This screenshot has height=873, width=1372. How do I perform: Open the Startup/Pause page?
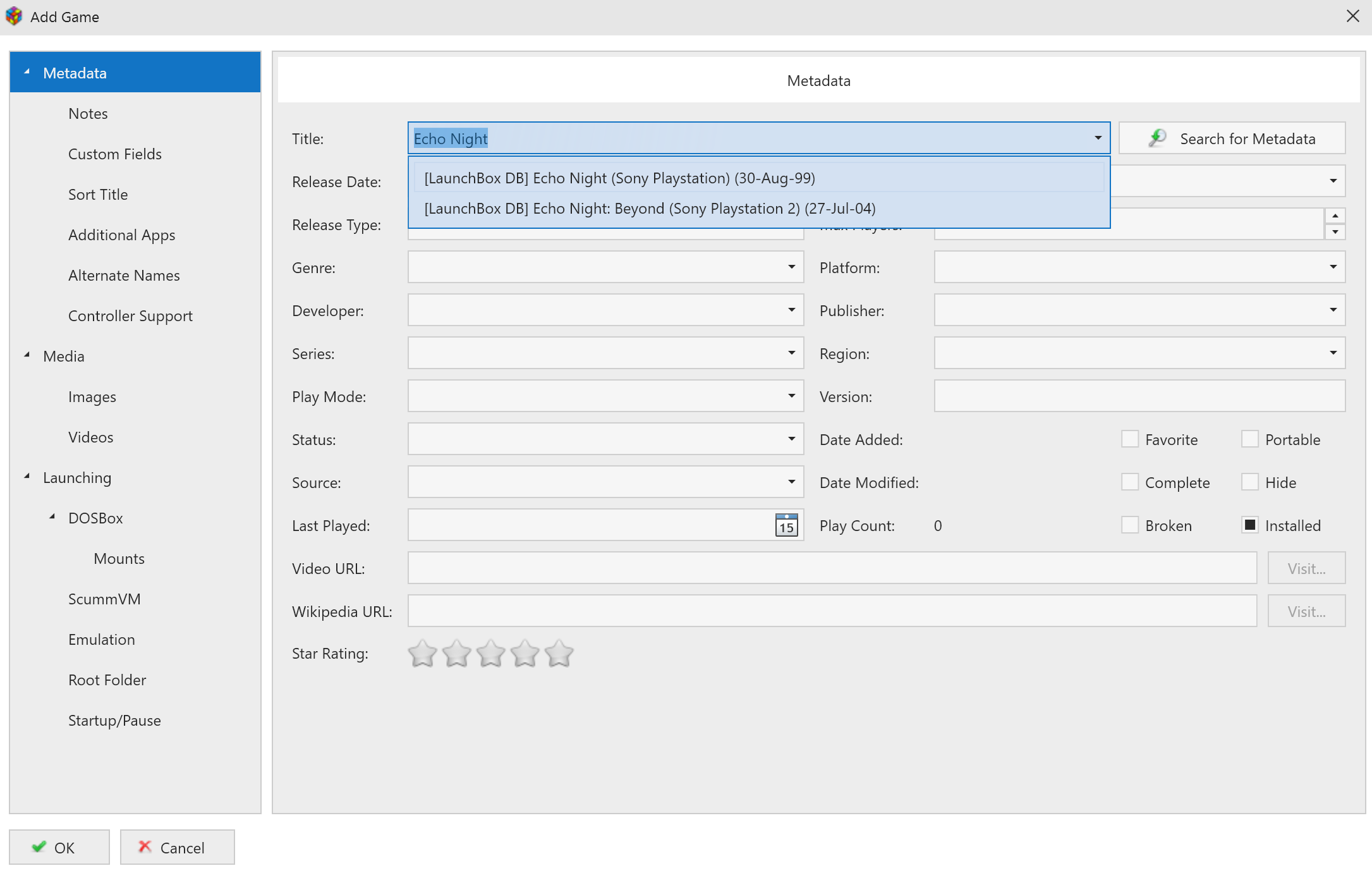[x=114, y=720]
